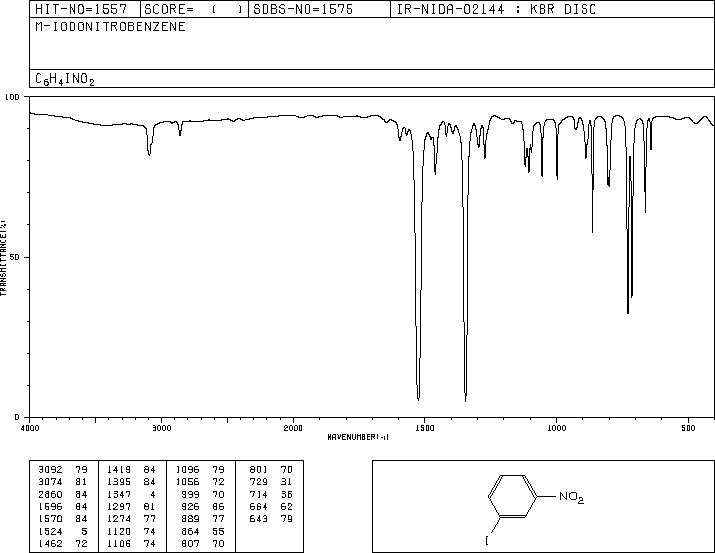This screenshot has width=715, height=553.
Task: Click the 2000 tick label on wavenumber axis
Action: pyautogui.click(x=293, y=428)
